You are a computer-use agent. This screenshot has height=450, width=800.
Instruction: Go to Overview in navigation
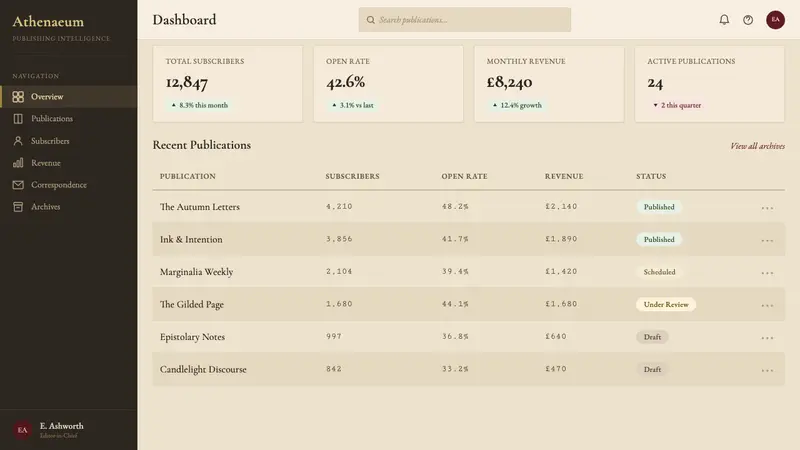tap(68, 96)
